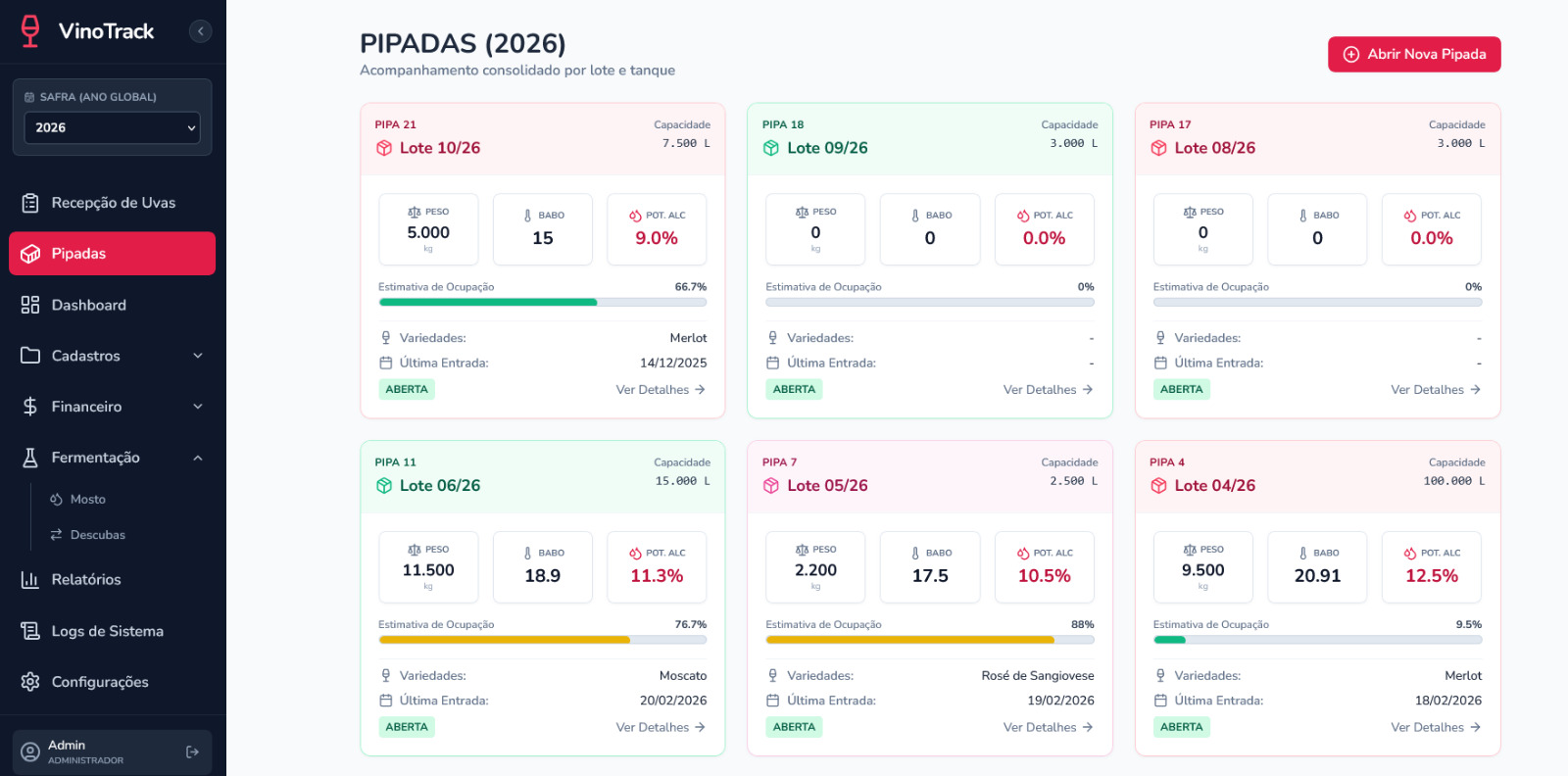Open the Descubas submenu item

click(97, 535)
